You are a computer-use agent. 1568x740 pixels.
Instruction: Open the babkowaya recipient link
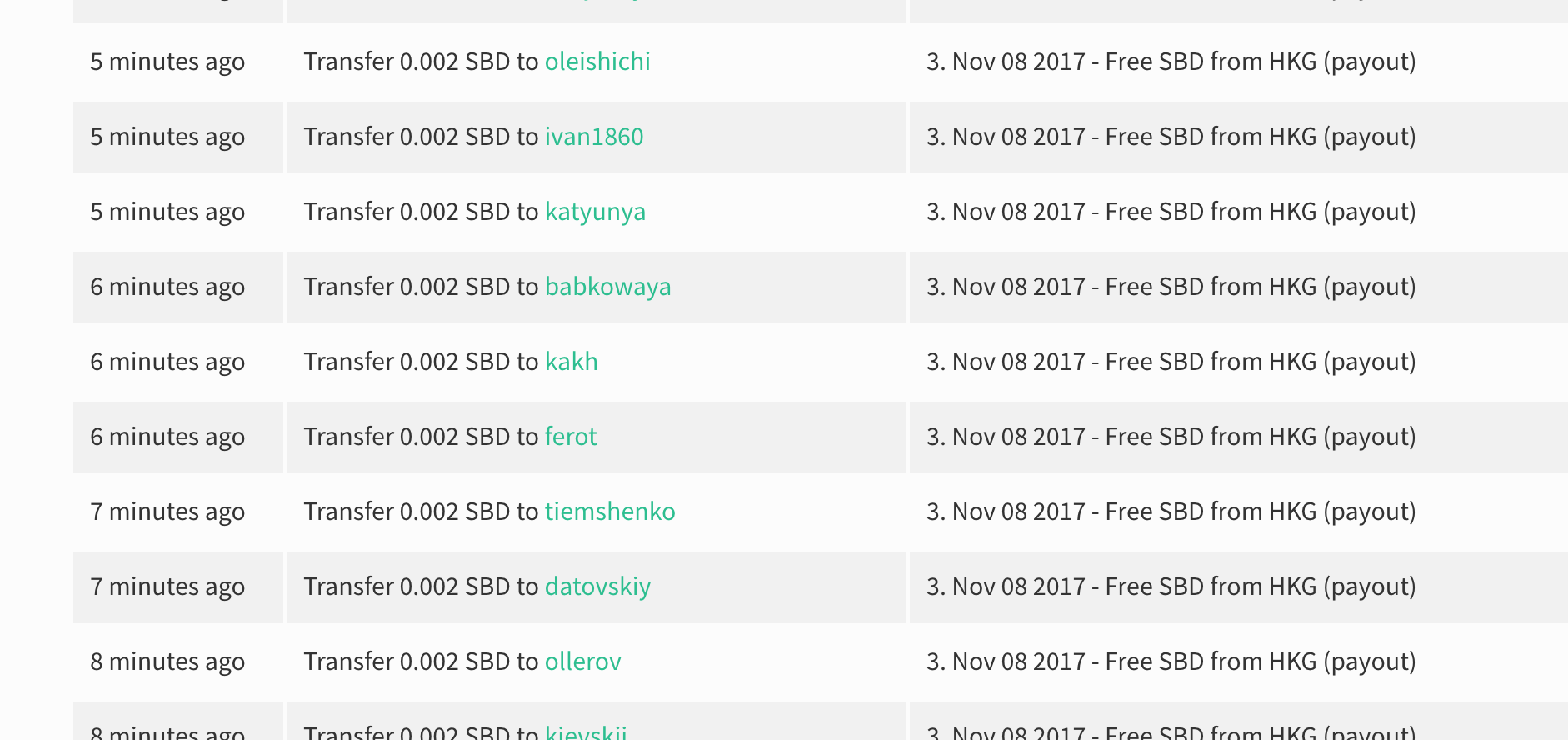coord(607,287)
